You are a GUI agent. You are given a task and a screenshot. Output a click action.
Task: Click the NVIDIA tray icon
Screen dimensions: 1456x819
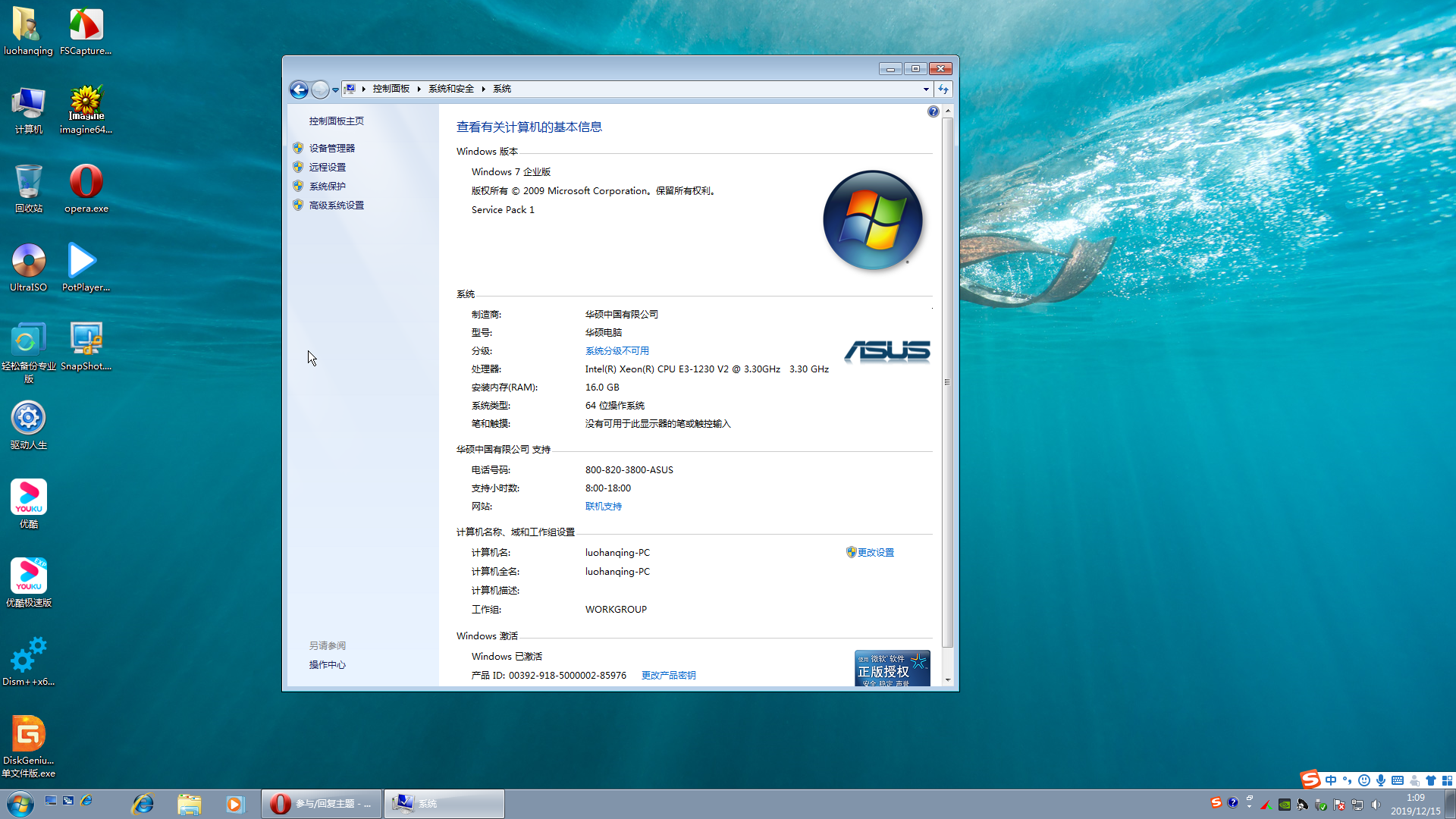coord(1285,805)
